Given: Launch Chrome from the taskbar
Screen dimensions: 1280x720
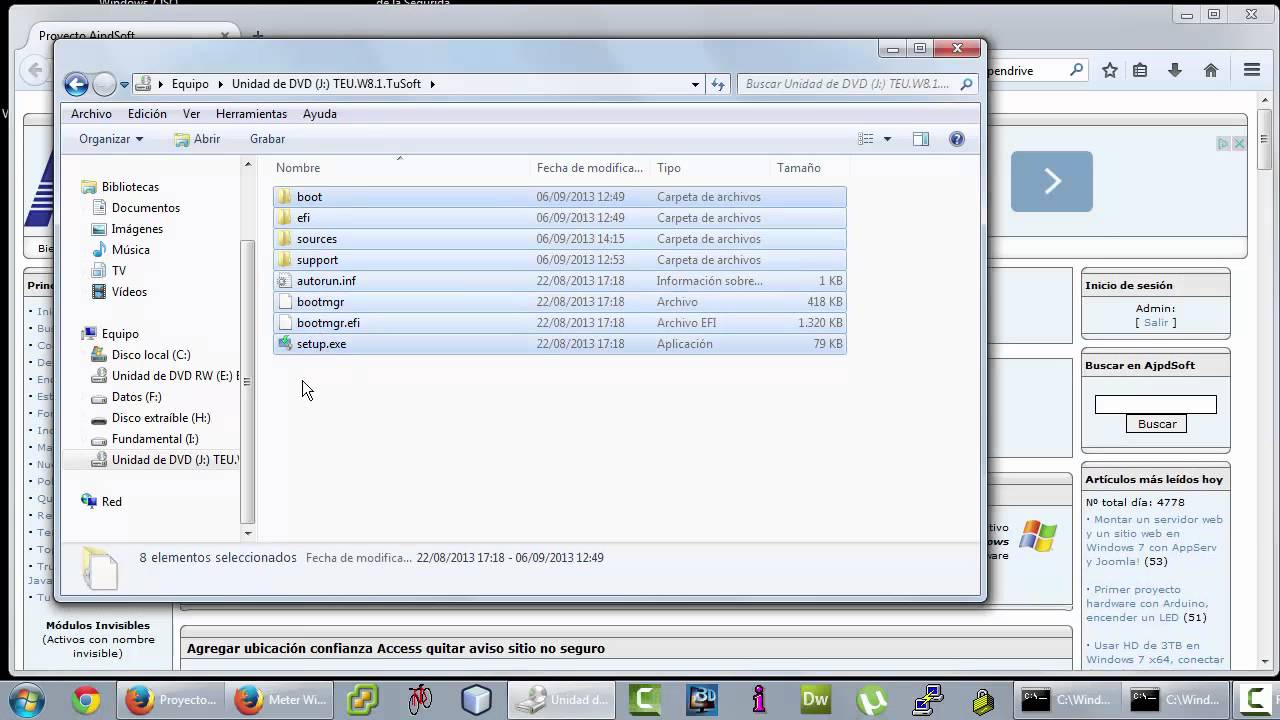Looking at the screenshot, I should click(86, 700).
